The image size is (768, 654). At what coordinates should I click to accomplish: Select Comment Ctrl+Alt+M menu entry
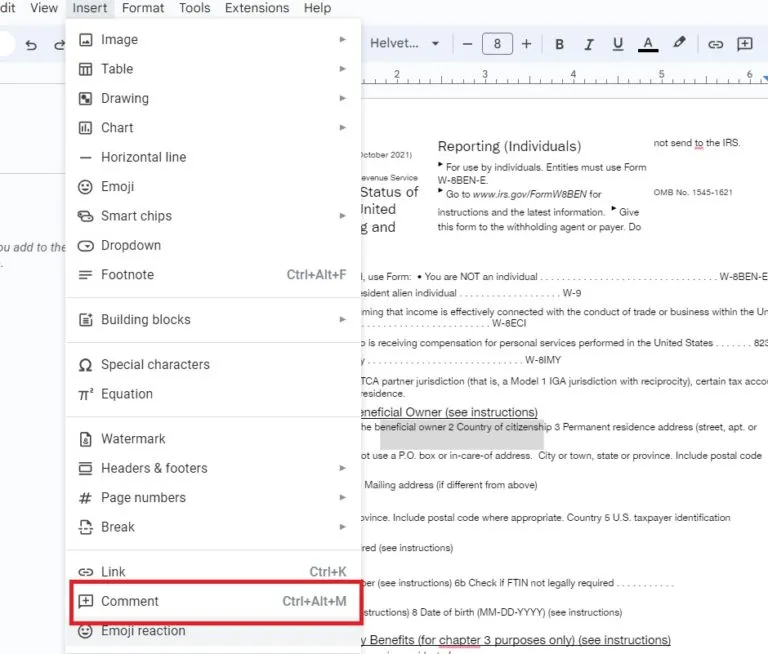[213, 602]
